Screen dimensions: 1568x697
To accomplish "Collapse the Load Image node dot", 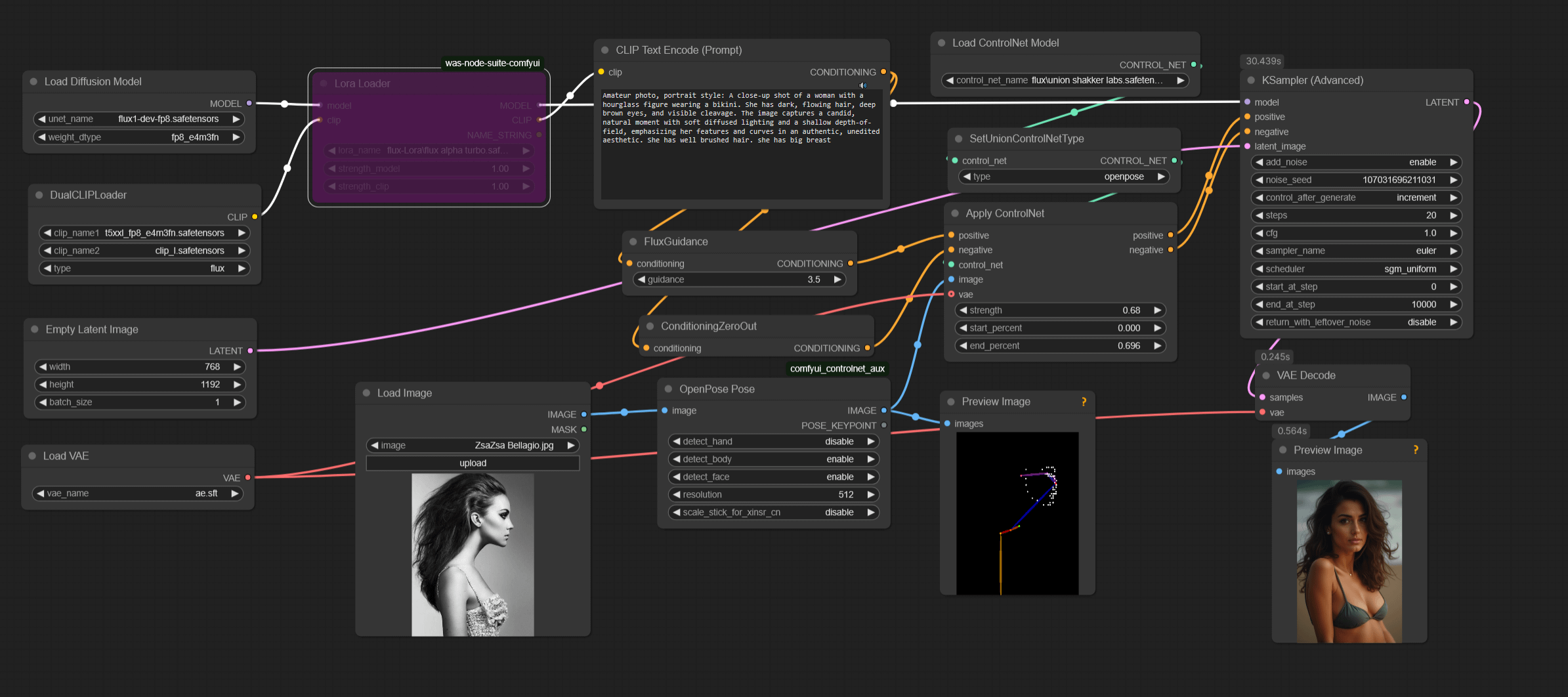I will point(366,393).
